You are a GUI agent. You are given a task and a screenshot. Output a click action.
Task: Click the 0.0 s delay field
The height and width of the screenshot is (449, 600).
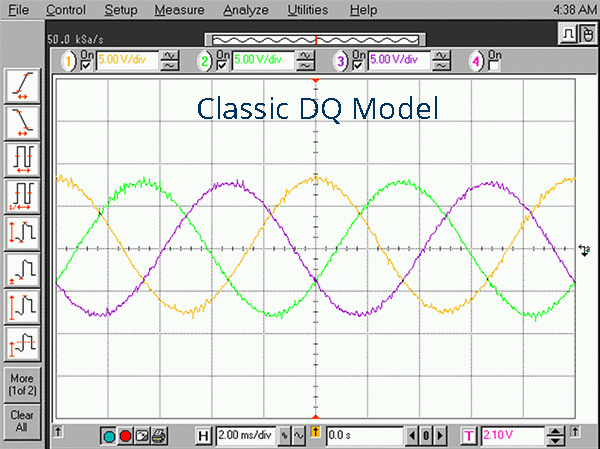point(364,436)
